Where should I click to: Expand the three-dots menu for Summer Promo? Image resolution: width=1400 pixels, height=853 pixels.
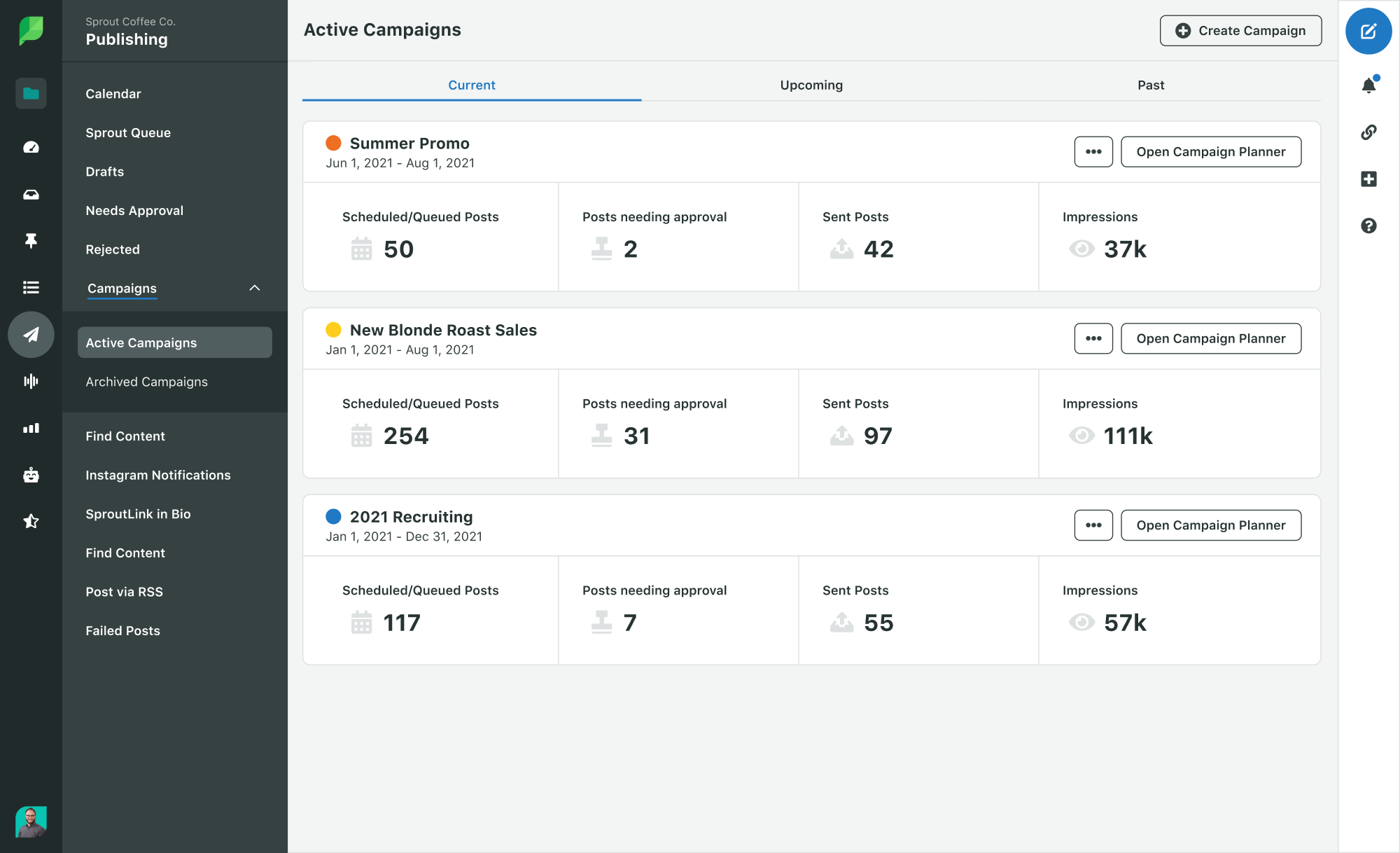coord(1094,151)
